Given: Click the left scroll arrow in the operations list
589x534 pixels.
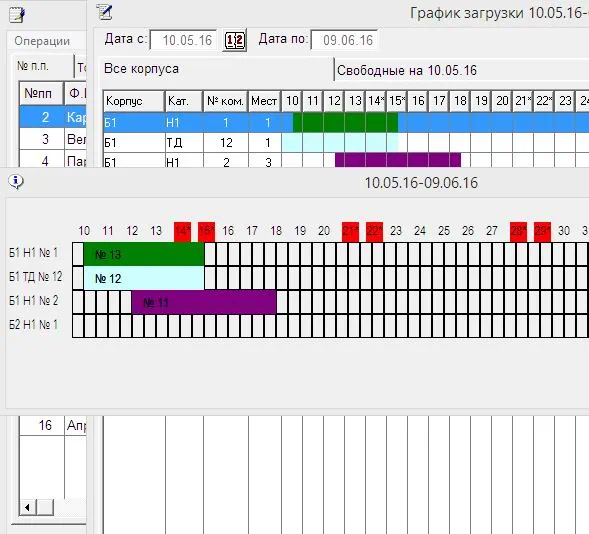Looking at the screenshot, I should click(27, 508).
